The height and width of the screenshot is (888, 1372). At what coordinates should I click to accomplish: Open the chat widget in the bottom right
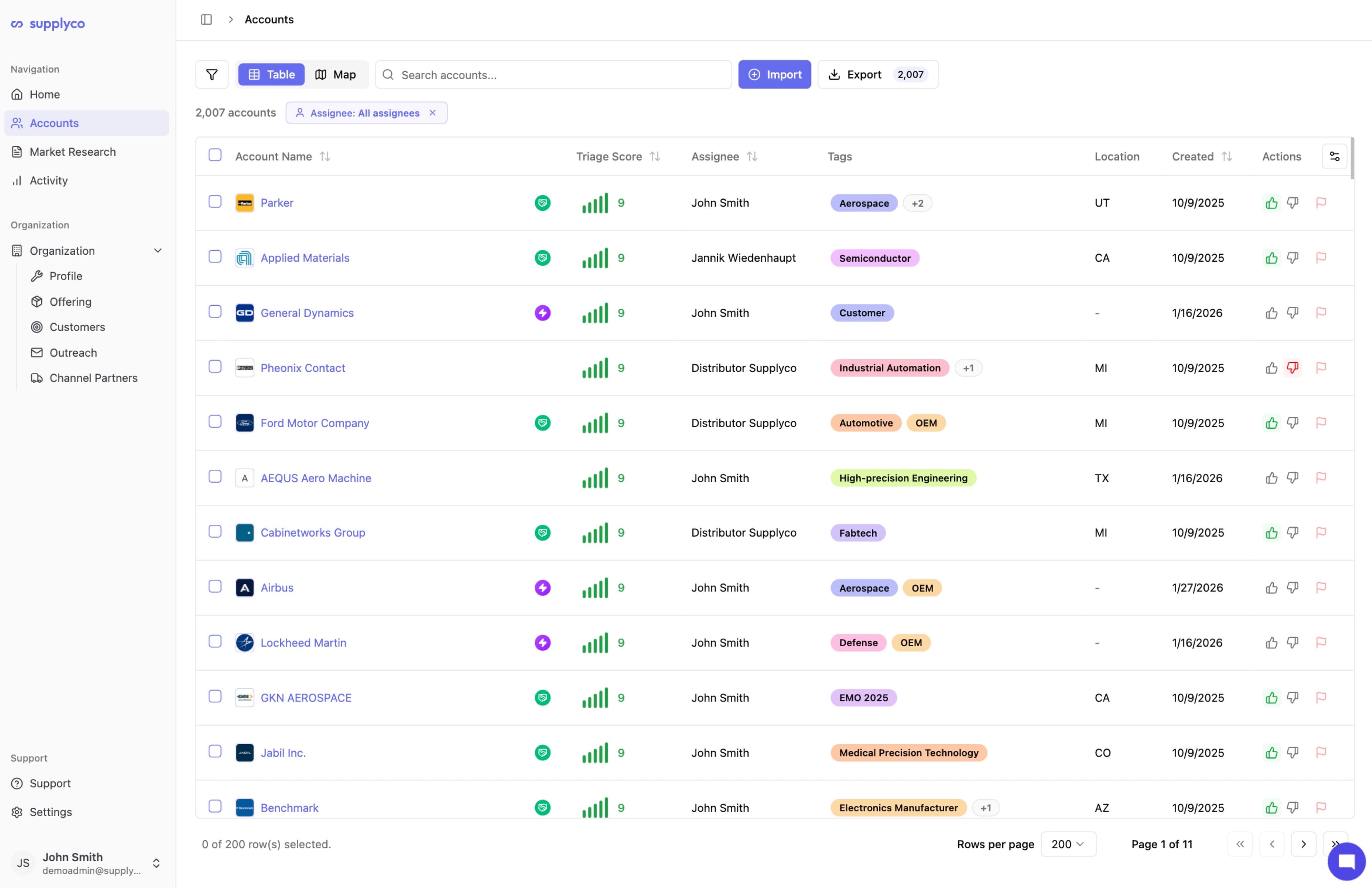pos(1347,862)
